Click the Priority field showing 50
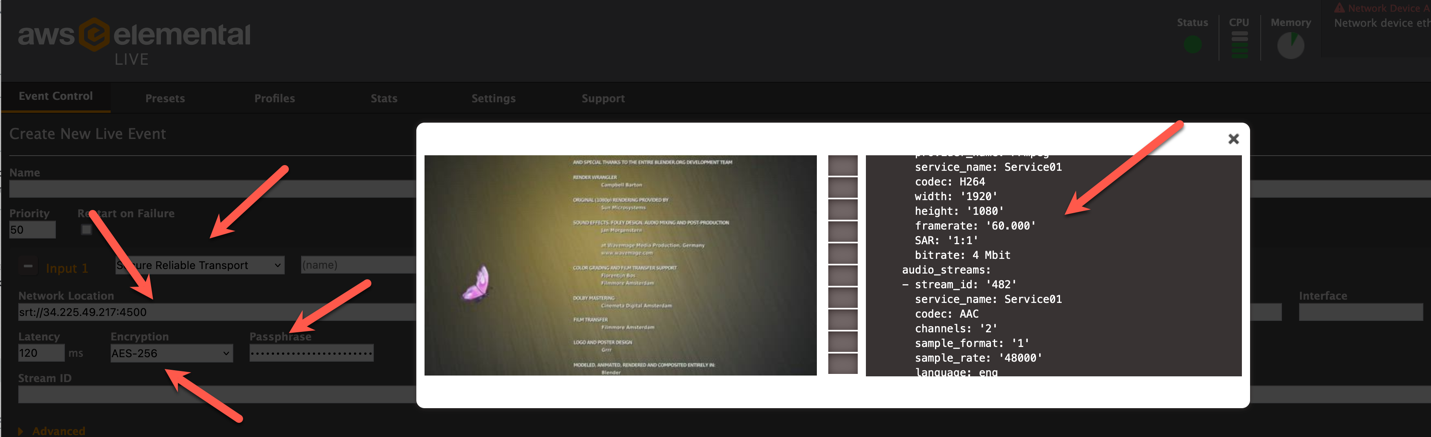 click(32, 230)
